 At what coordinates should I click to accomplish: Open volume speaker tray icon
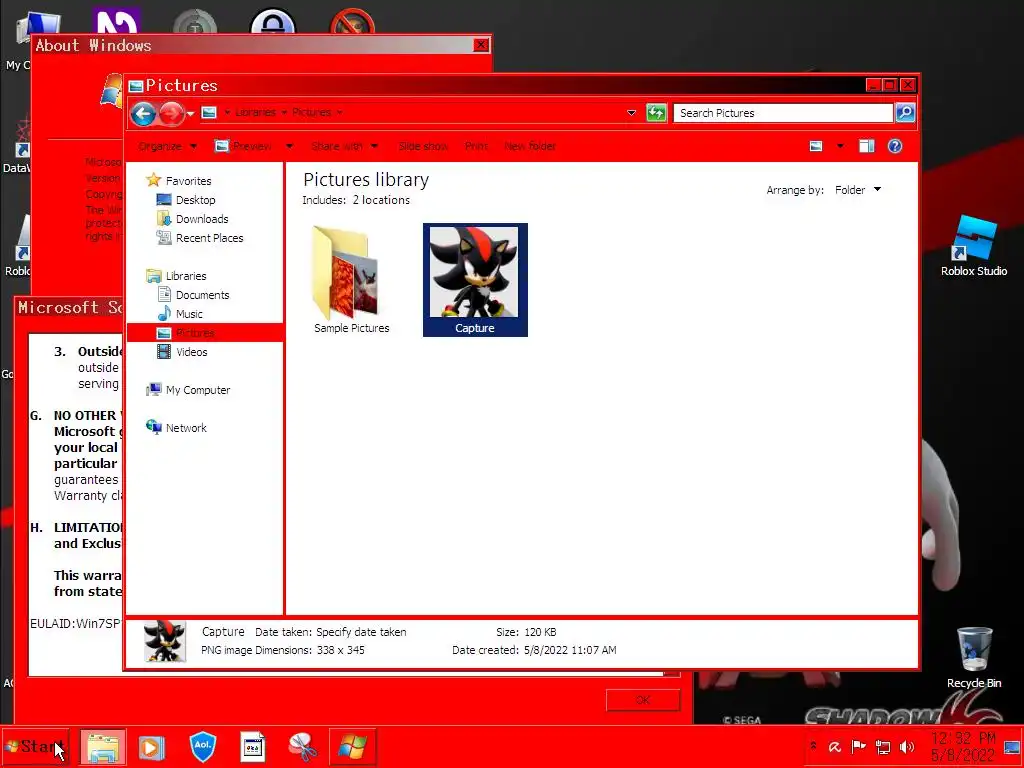coord(907,746)
